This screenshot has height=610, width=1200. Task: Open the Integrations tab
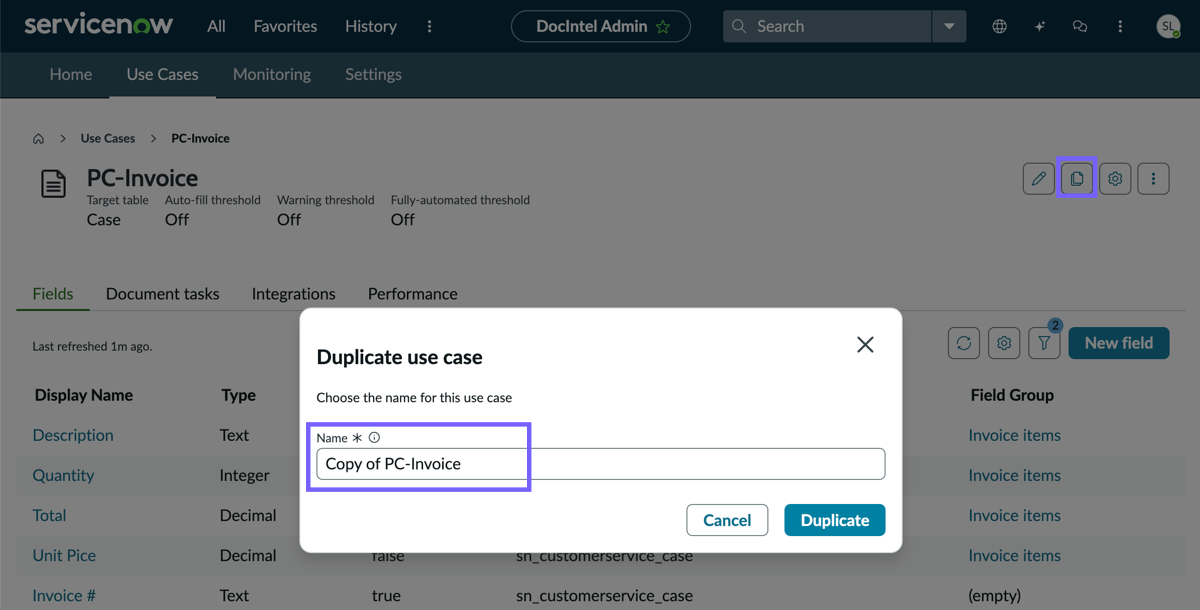[x=294, y=293]
